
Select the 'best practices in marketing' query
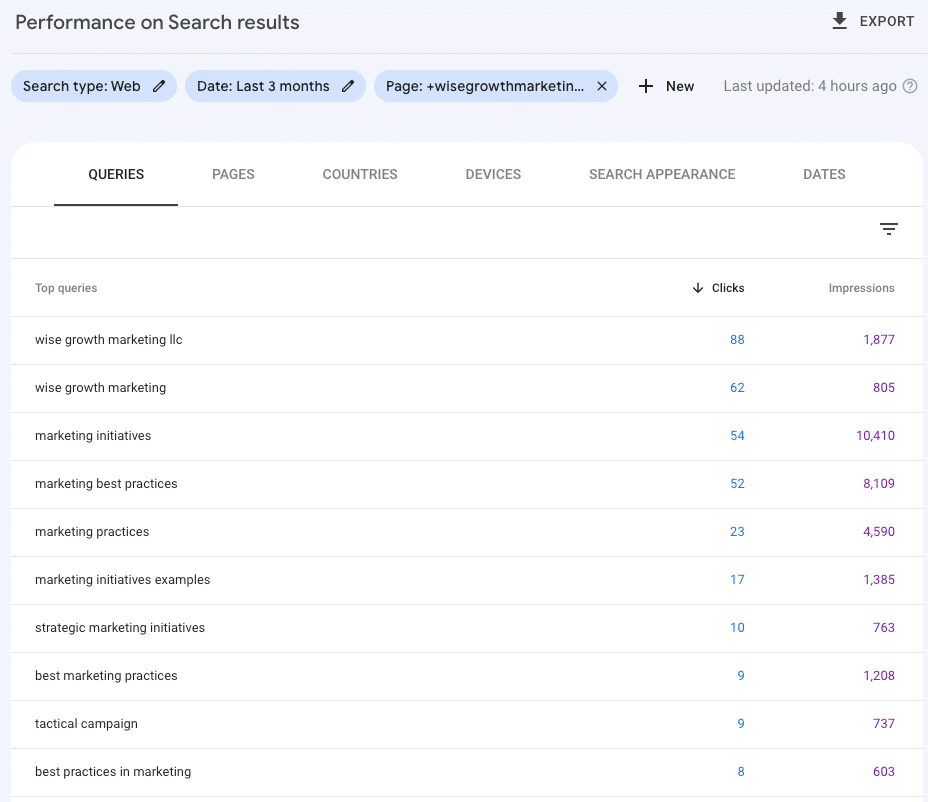(x=113, y=771)
